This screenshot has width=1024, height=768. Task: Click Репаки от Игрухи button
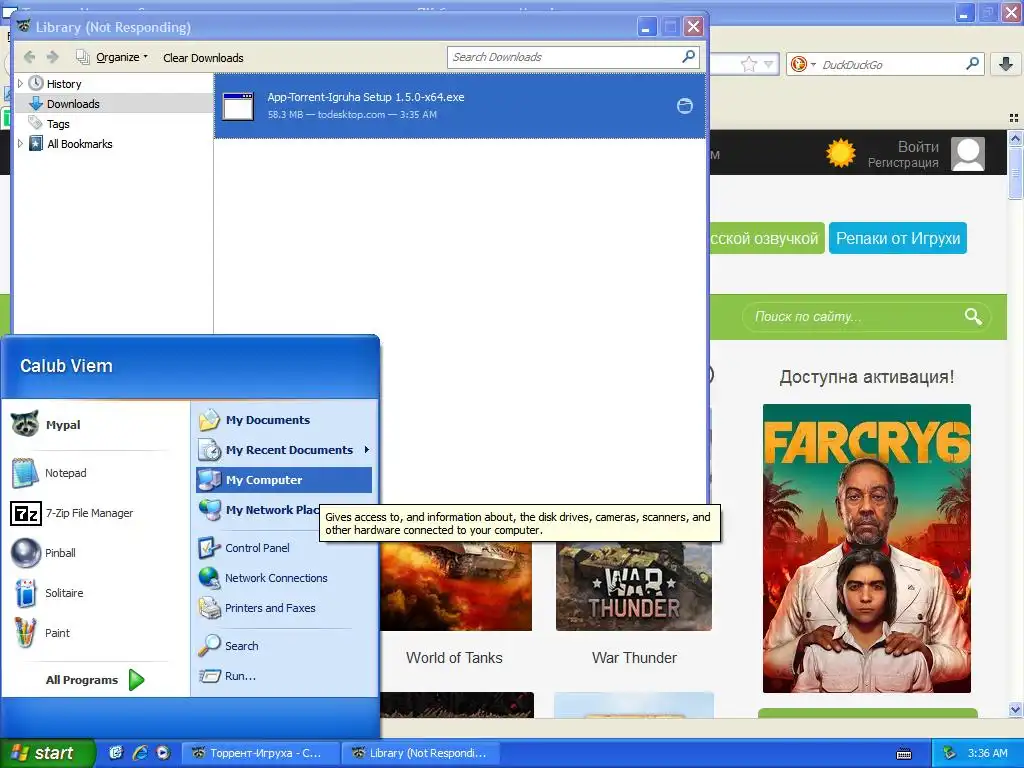[x=898, y=238]
